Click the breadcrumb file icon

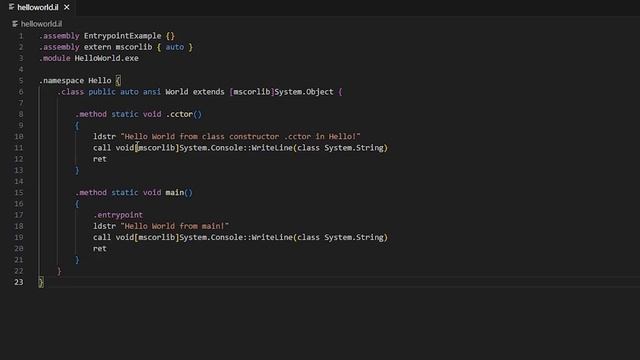click(x=15, y=24)
